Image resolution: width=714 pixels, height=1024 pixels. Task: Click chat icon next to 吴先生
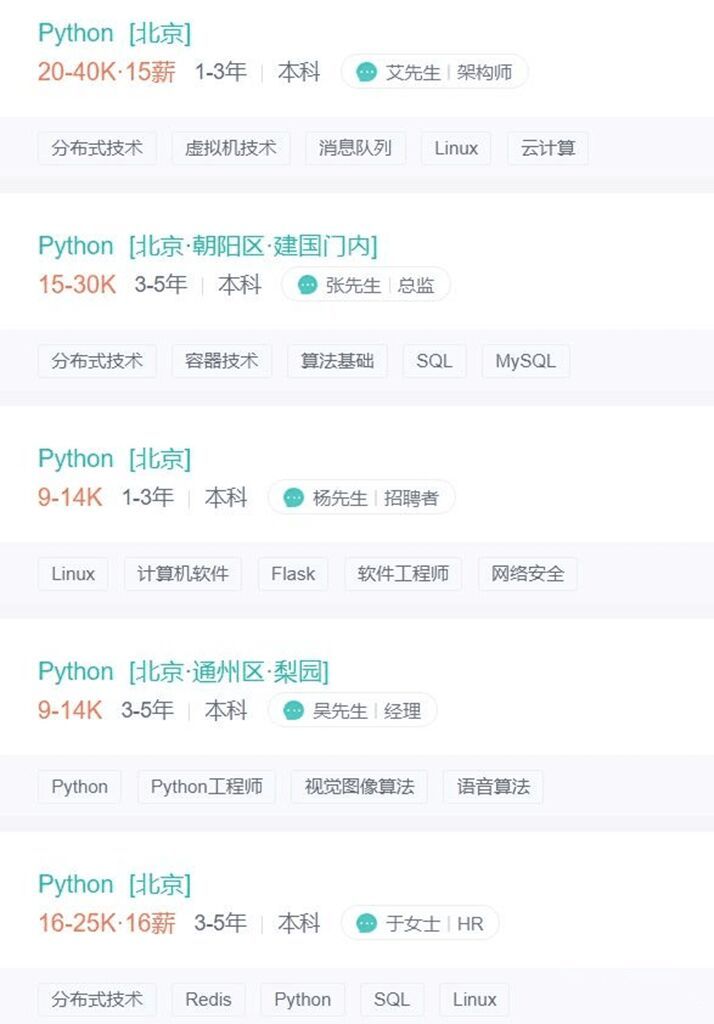[293, 711]
